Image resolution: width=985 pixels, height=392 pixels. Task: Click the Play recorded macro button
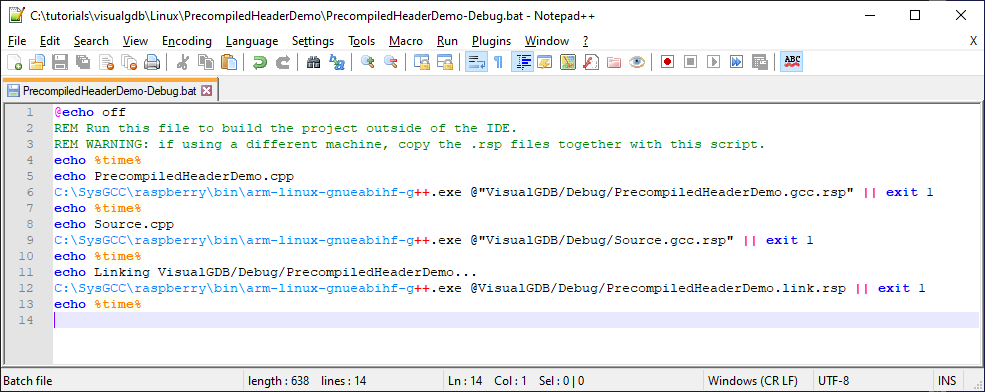tap(713, 62)
